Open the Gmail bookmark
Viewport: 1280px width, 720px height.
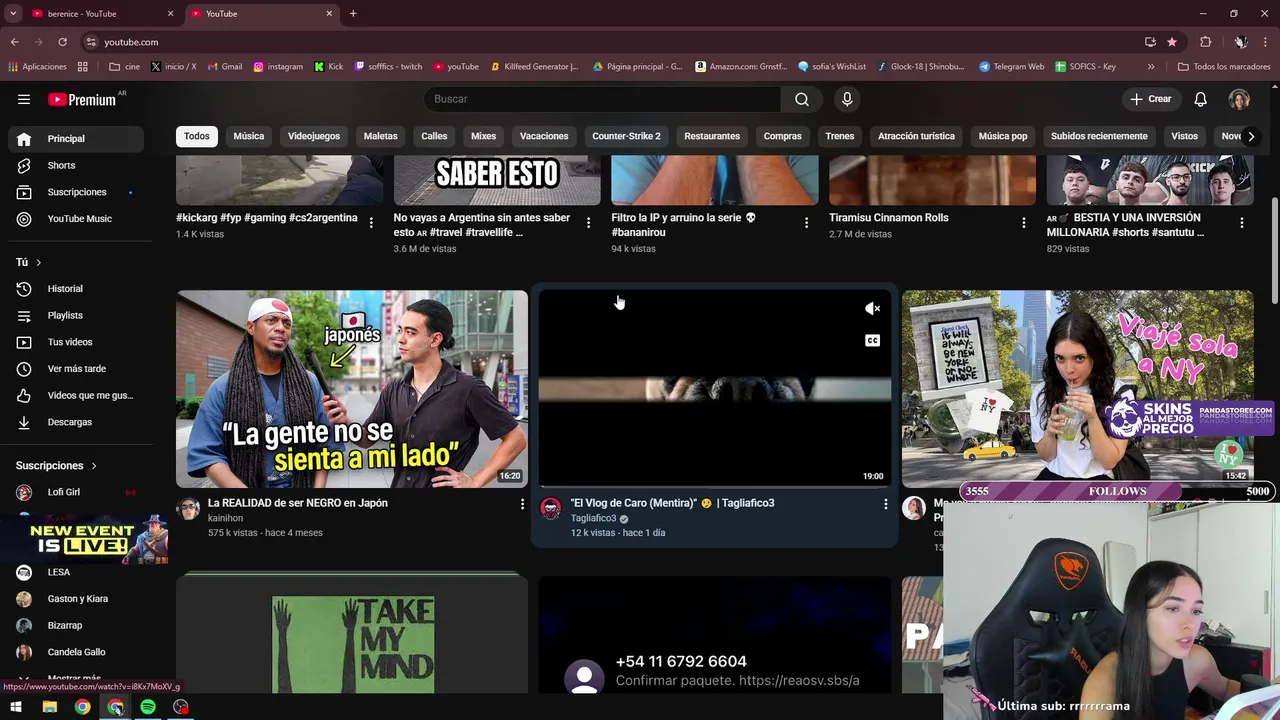[x=225, y=67]
